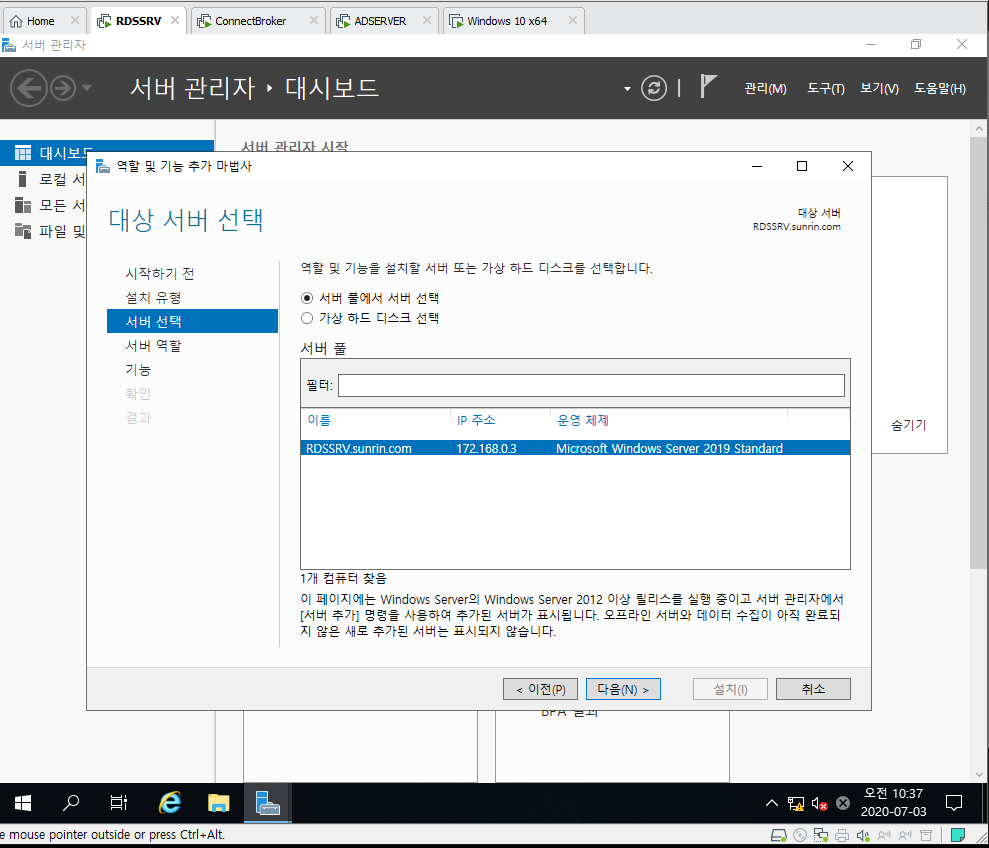Maximize the 역할 및 기능 추가 마법사 window
This screenshot has height=848, width=989.
tap(802, 166)
